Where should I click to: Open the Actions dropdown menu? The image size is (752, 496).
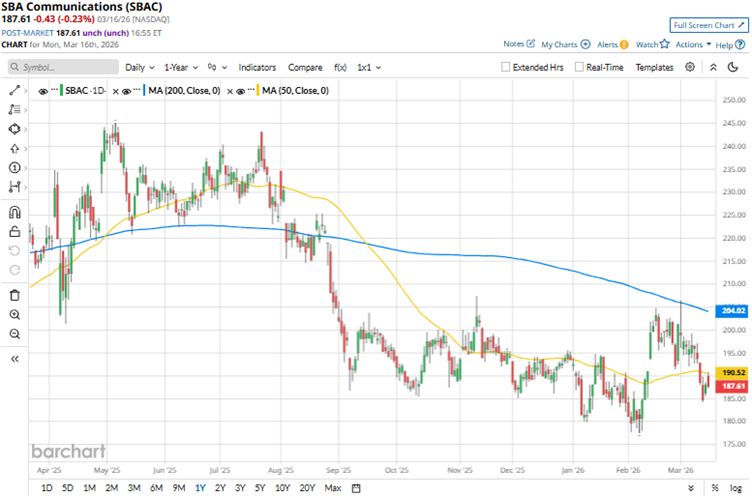click(x=693, y=45)
